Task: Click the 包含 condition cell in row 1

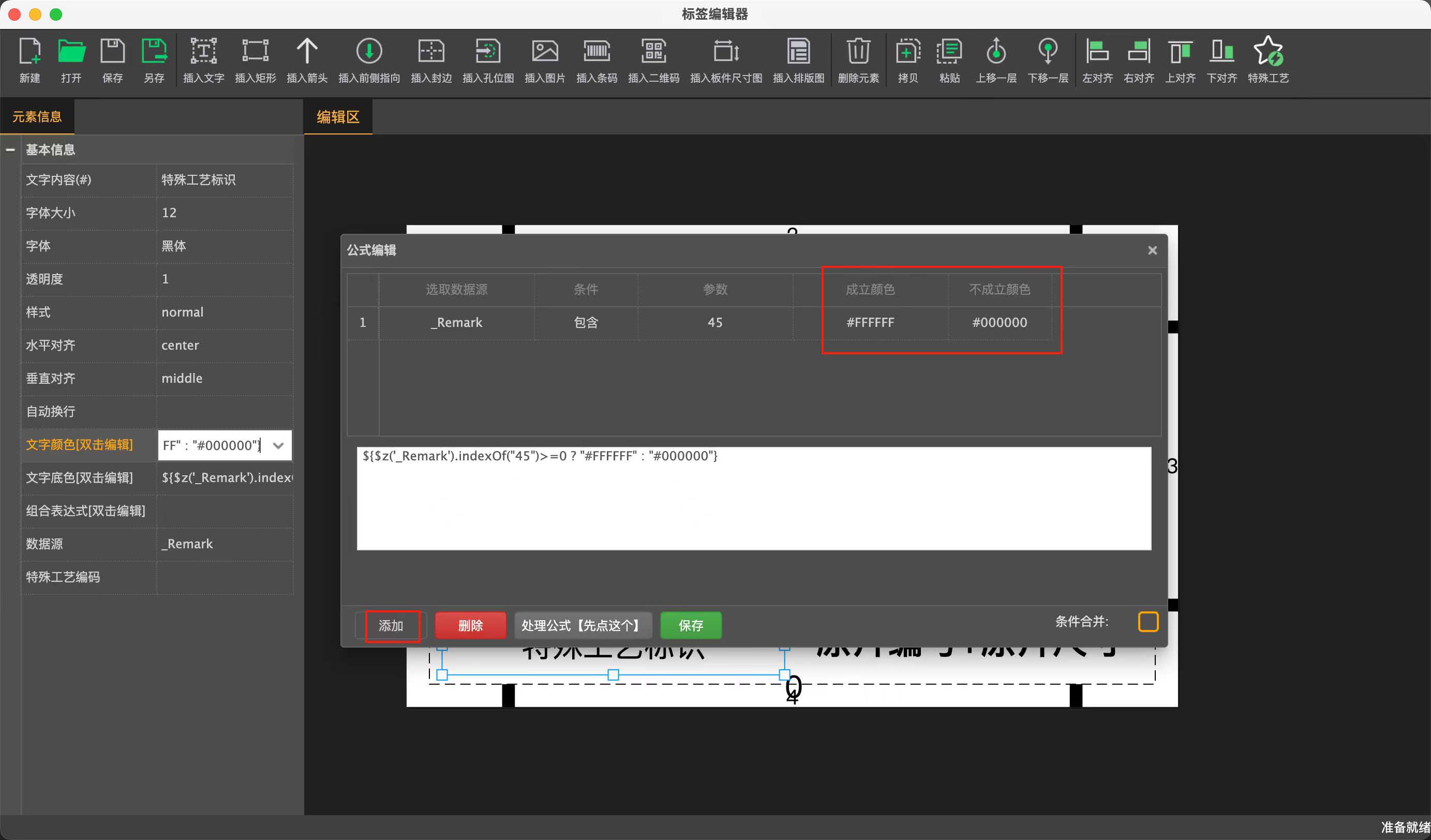Action: pyautogui.click(x=586, y=322)
